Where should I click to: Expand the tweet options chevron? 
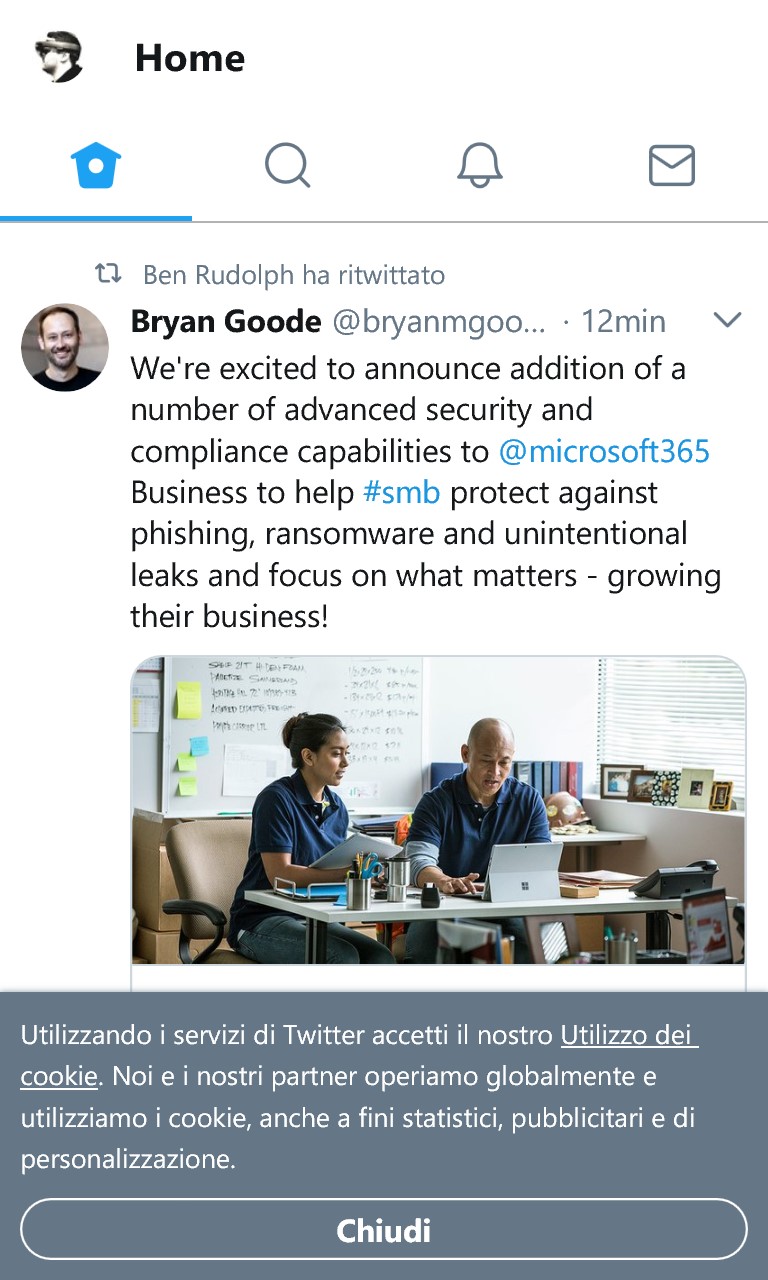[727, 320]
